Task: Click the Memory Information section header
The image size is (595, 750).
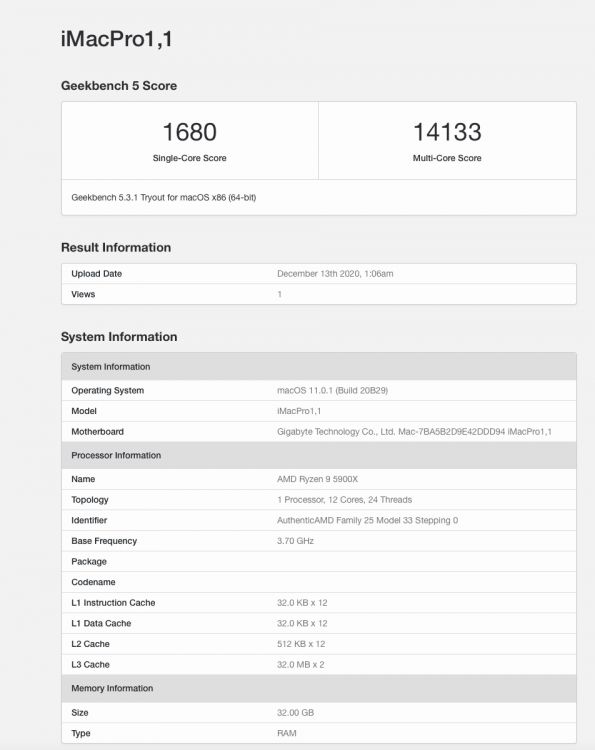Action: 319,688
